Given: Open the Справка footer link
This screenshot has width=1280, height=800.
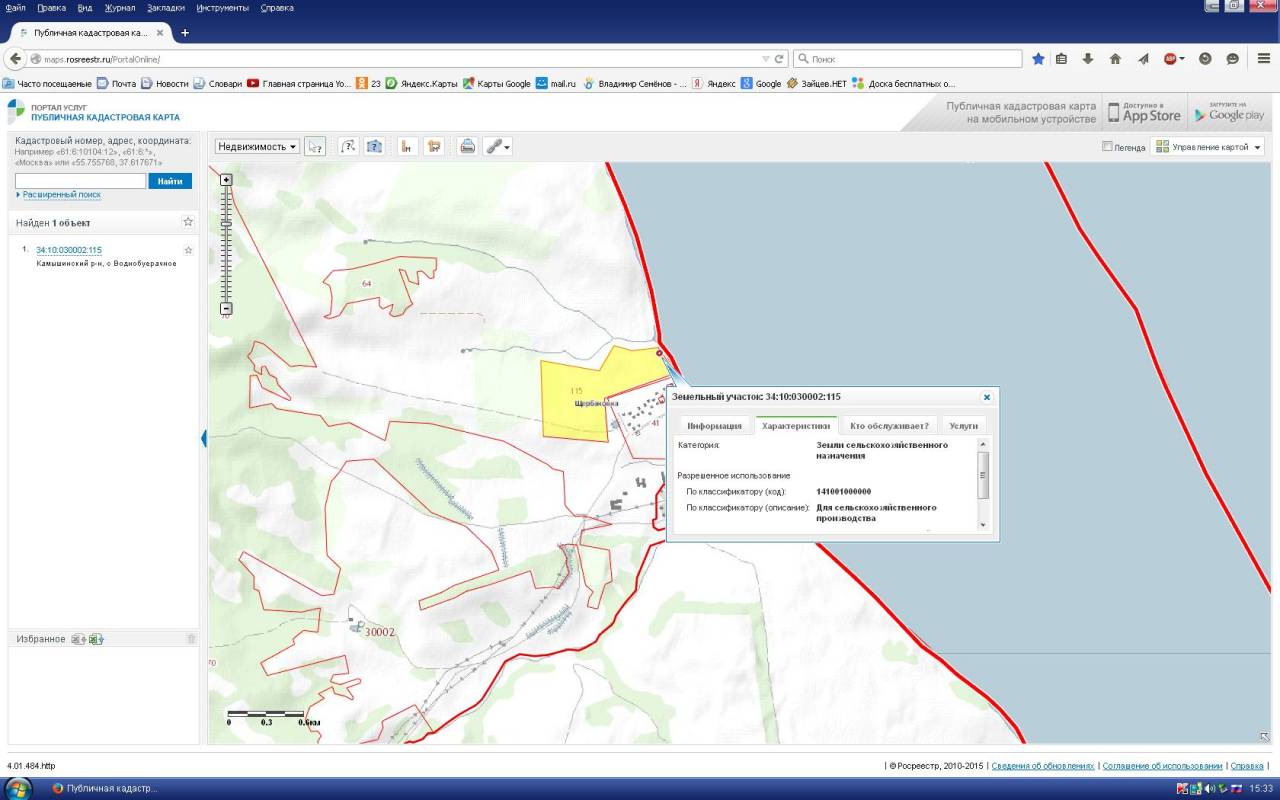Looking at the screenshot, I should click(x=1247, y=765).
